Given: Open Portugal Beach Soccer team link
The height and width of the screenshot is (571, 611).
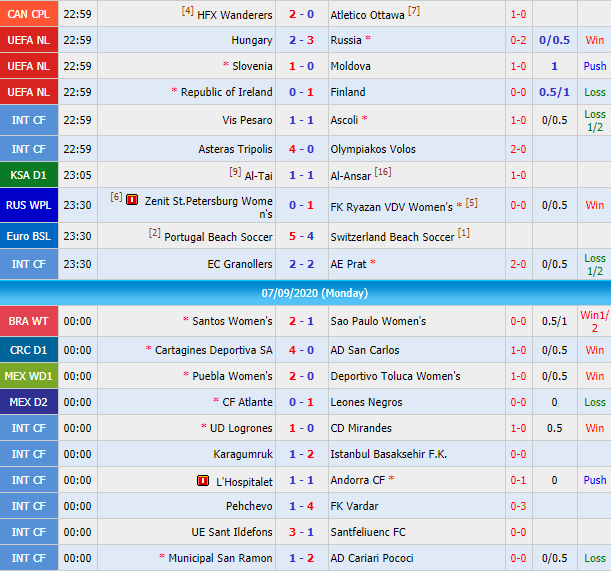Looking at the screenshot, I should tap(218, 237).
